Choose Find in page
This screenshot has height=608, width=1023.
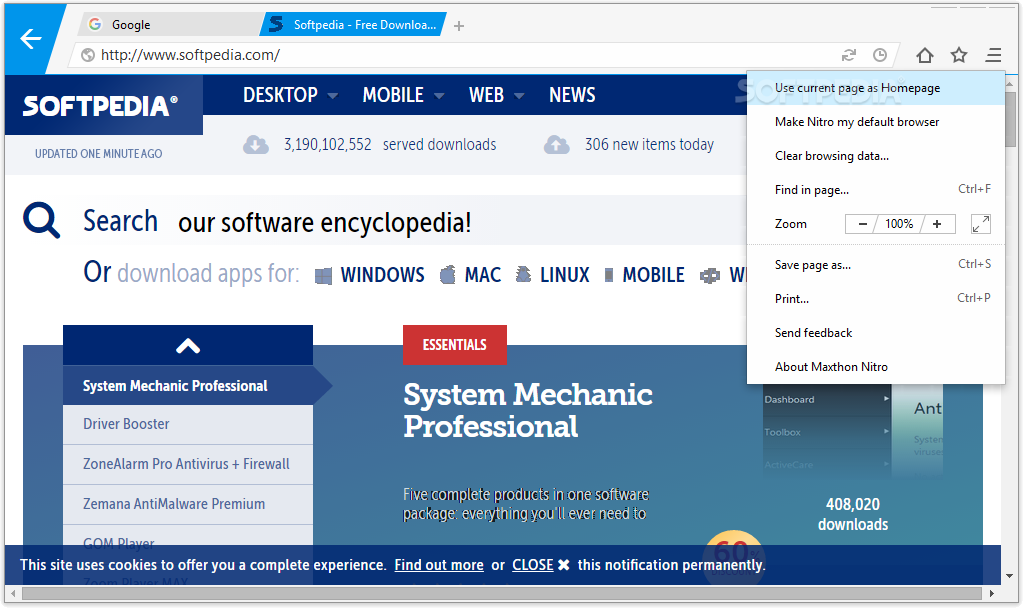(x=876, y=190)
